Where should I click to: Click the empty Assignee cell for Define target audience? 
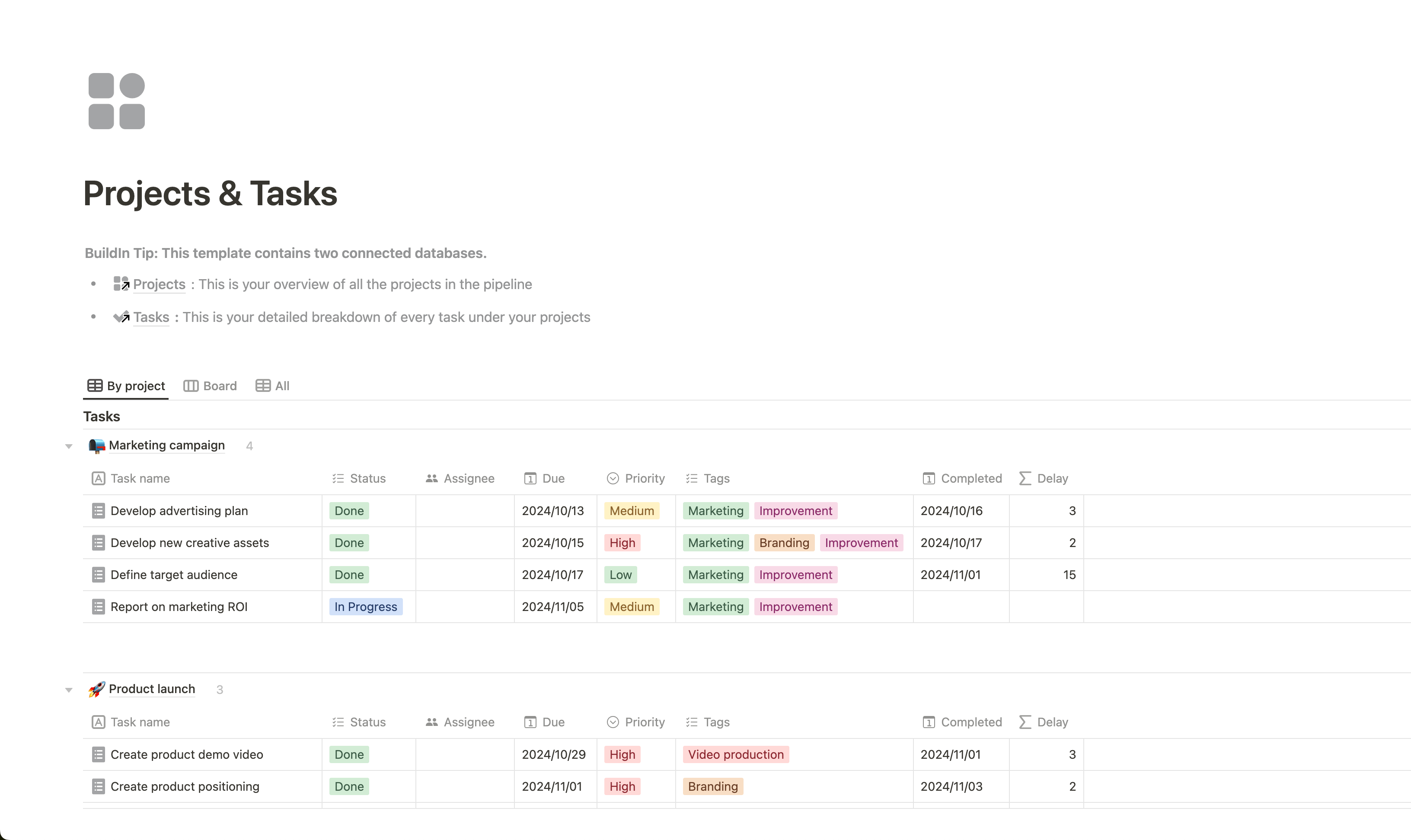point(465,575)
